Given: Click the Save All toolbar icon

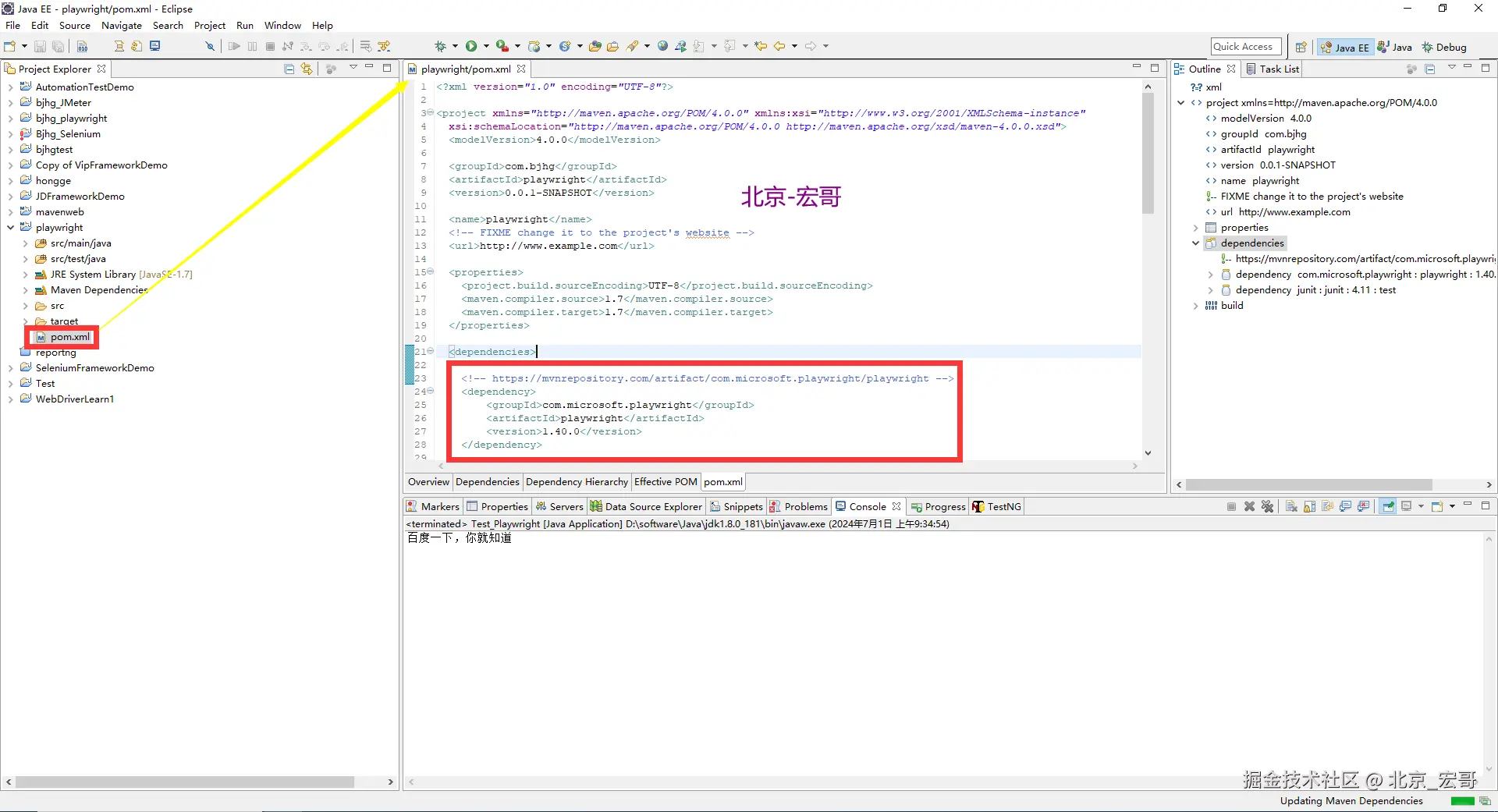Looking at the screenshot, I should coord(58,46).
